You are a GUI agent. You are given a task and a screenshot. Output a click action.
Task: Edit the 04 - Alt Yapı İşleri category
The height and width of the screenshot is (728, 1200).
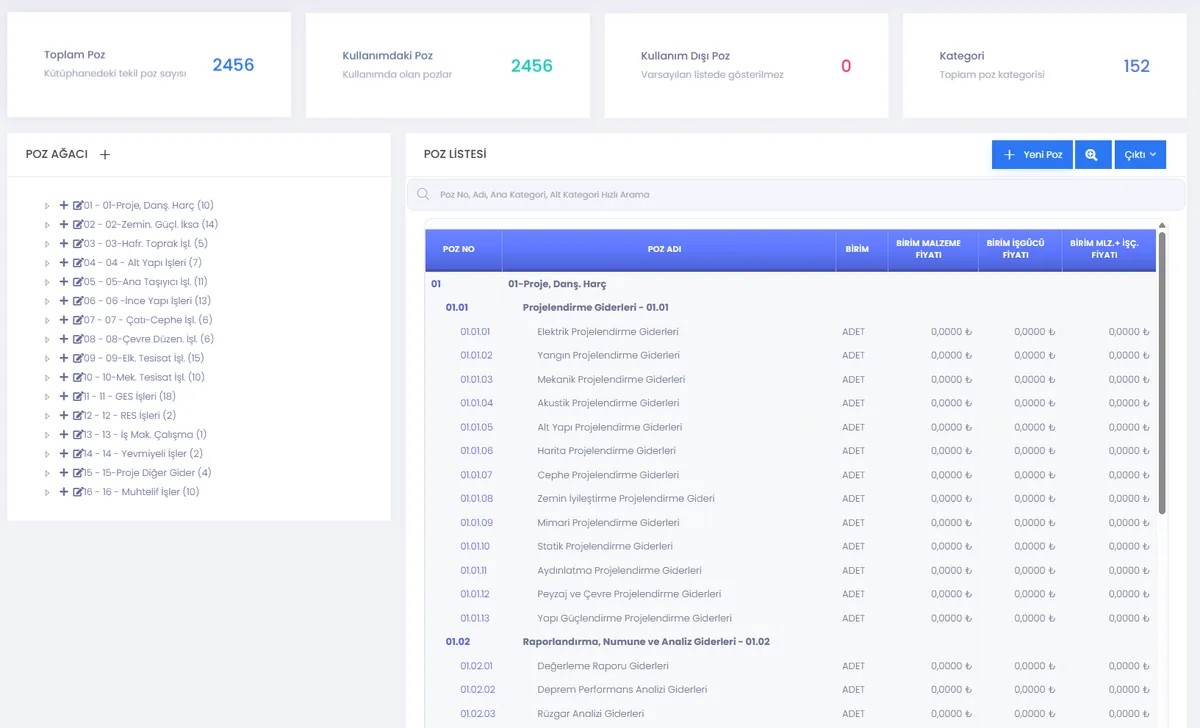[78, 262]
